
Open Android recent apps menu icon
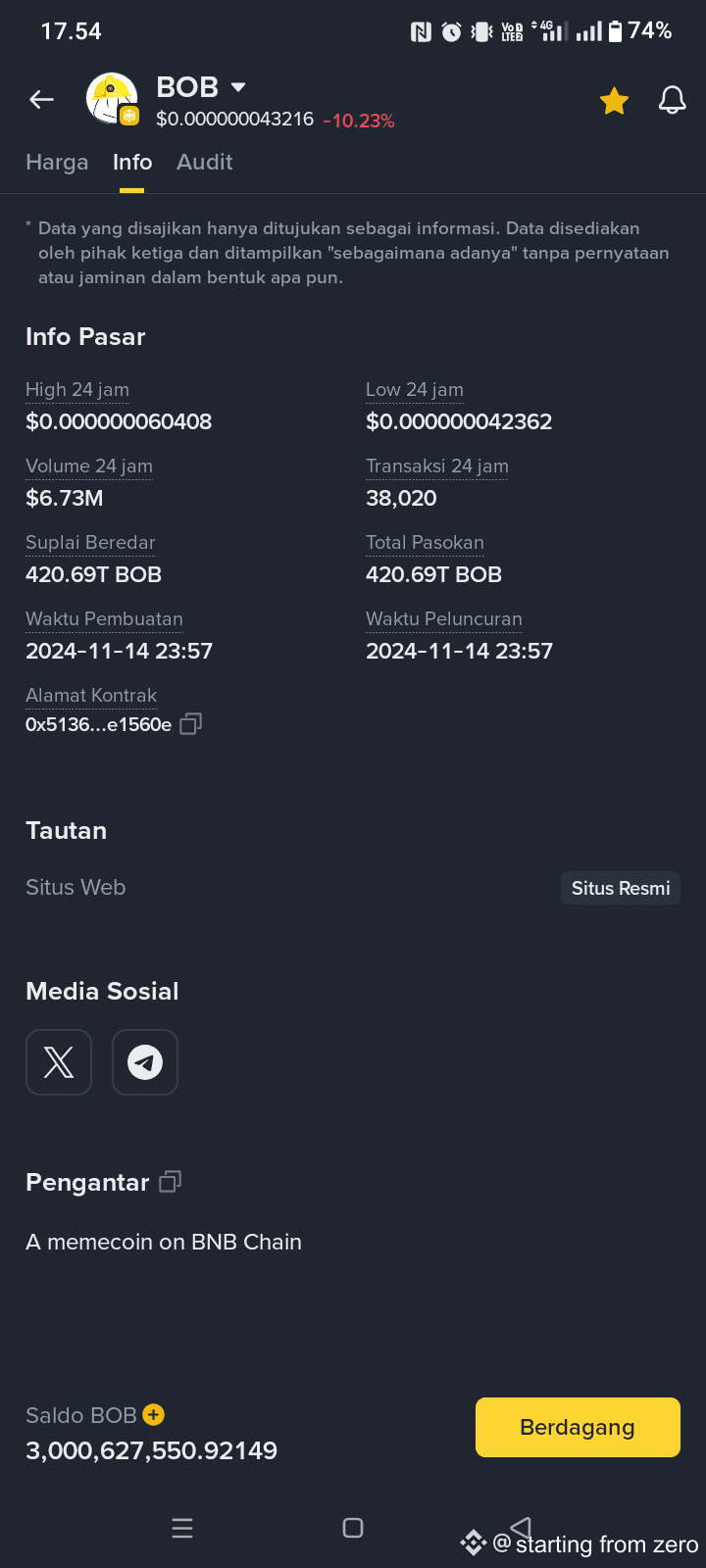pyautogui.click(x=182, y=1528)
